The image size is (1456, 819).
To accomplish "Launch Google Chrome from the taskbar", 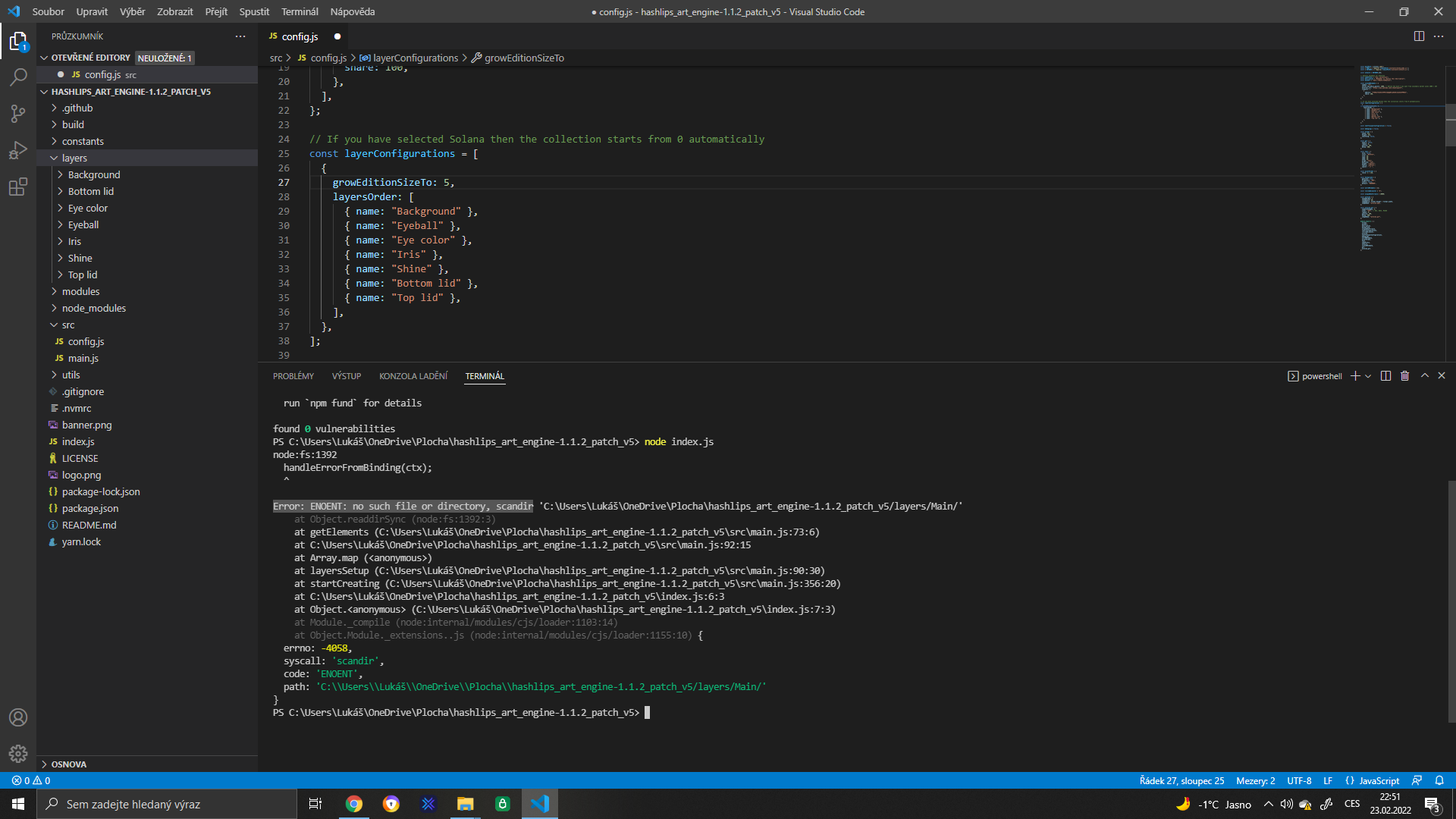I will (354, 803).
